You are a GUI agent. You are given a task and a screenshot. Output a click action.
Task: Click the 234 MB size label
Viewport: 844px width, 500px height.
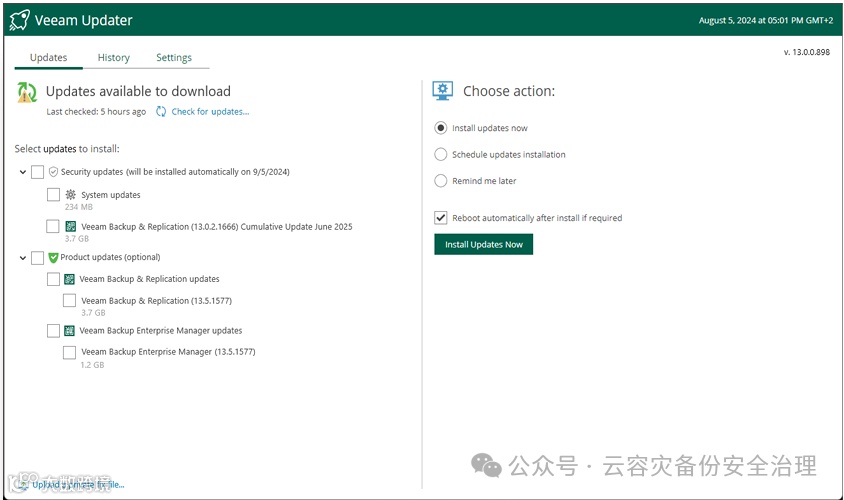click(79, 207)
